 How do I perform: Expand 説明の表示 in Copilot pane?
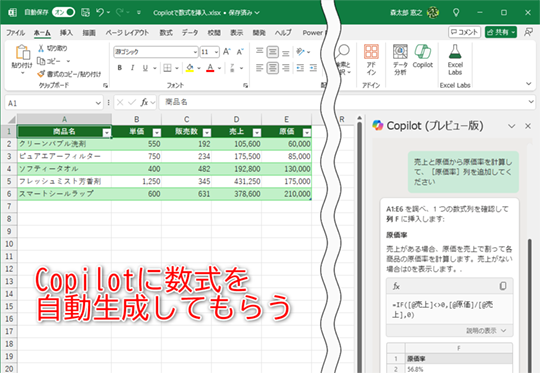click(486, 331)
